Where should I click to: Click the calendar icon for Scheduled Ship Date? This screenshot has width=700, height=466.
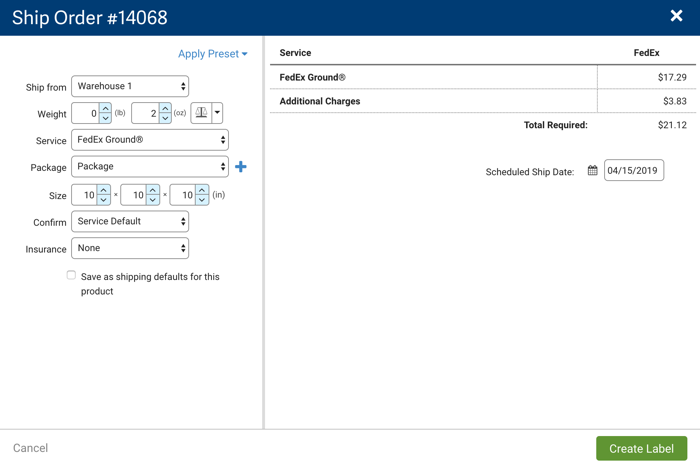pyautogui.click(x=592, y=170)
